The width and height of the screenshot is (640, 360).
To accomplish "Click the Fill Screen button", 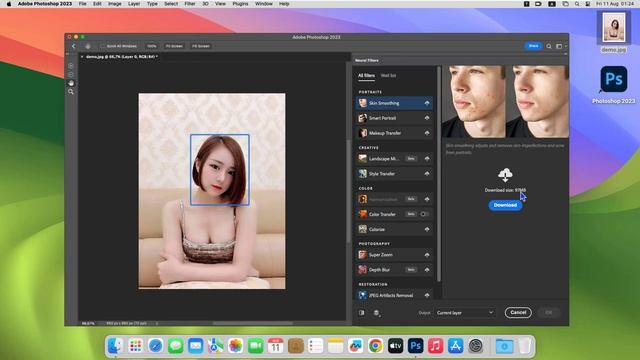I will click(x=201, y=46).
